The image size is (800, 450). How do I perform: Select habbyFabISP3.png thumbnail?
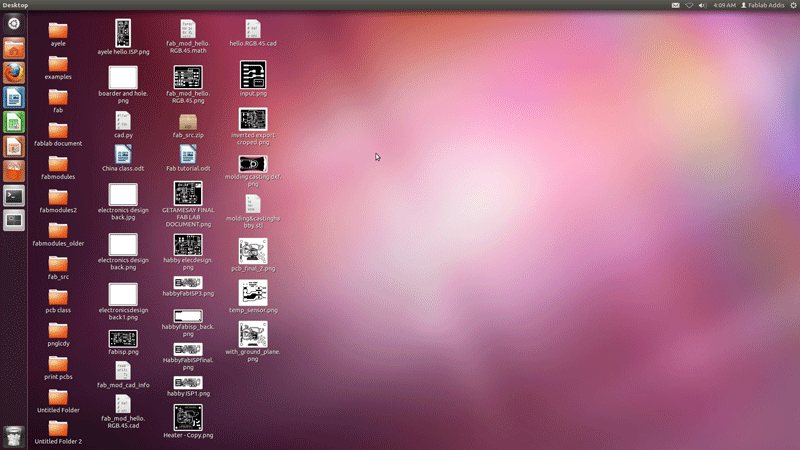[188, 283]
